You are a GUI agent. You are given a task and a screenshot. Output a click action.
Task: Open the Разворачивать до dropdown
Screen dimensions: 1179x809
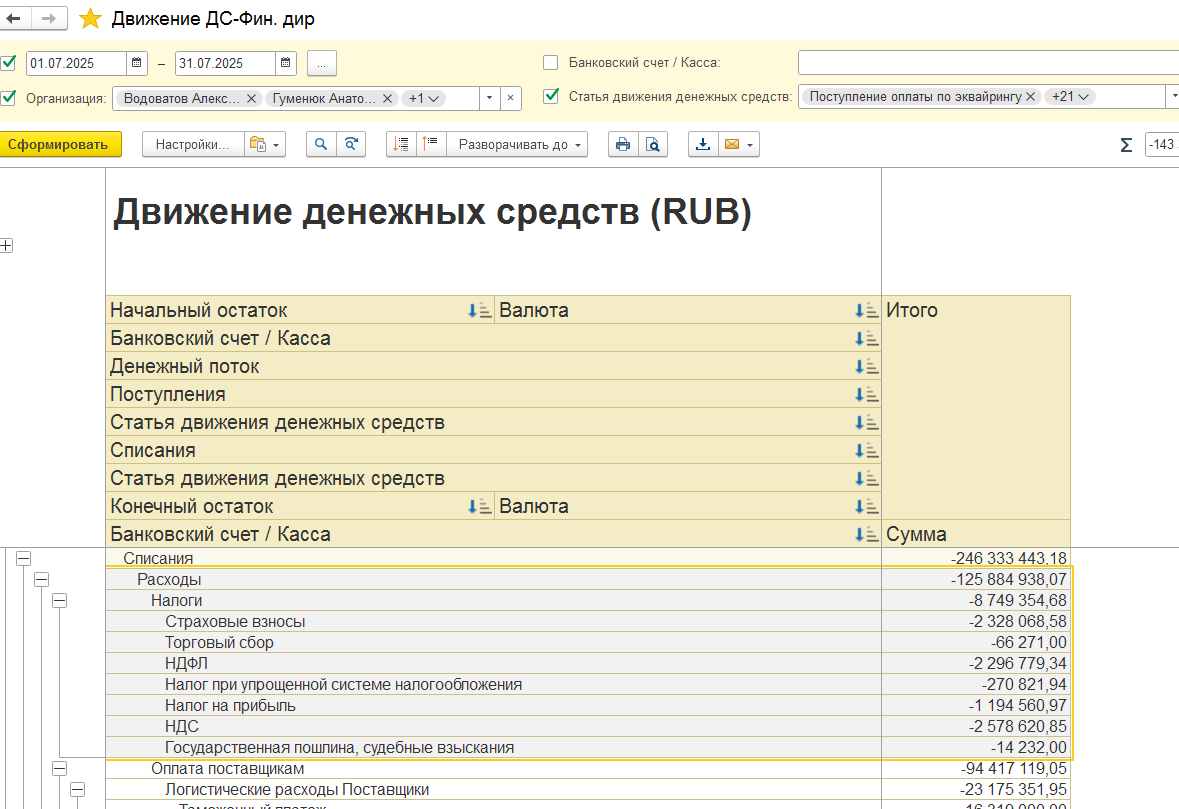(517, 144)
